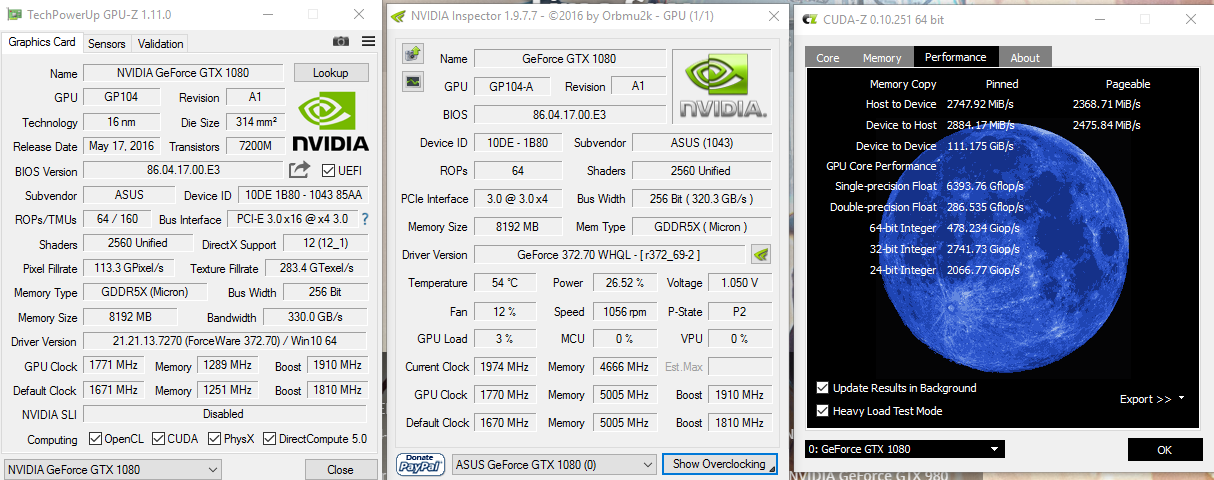The height and width of the screenshot is (480, 1214).
Task: Click the BIOS export share icon in GPU-Z
Action: pos(299,170)
